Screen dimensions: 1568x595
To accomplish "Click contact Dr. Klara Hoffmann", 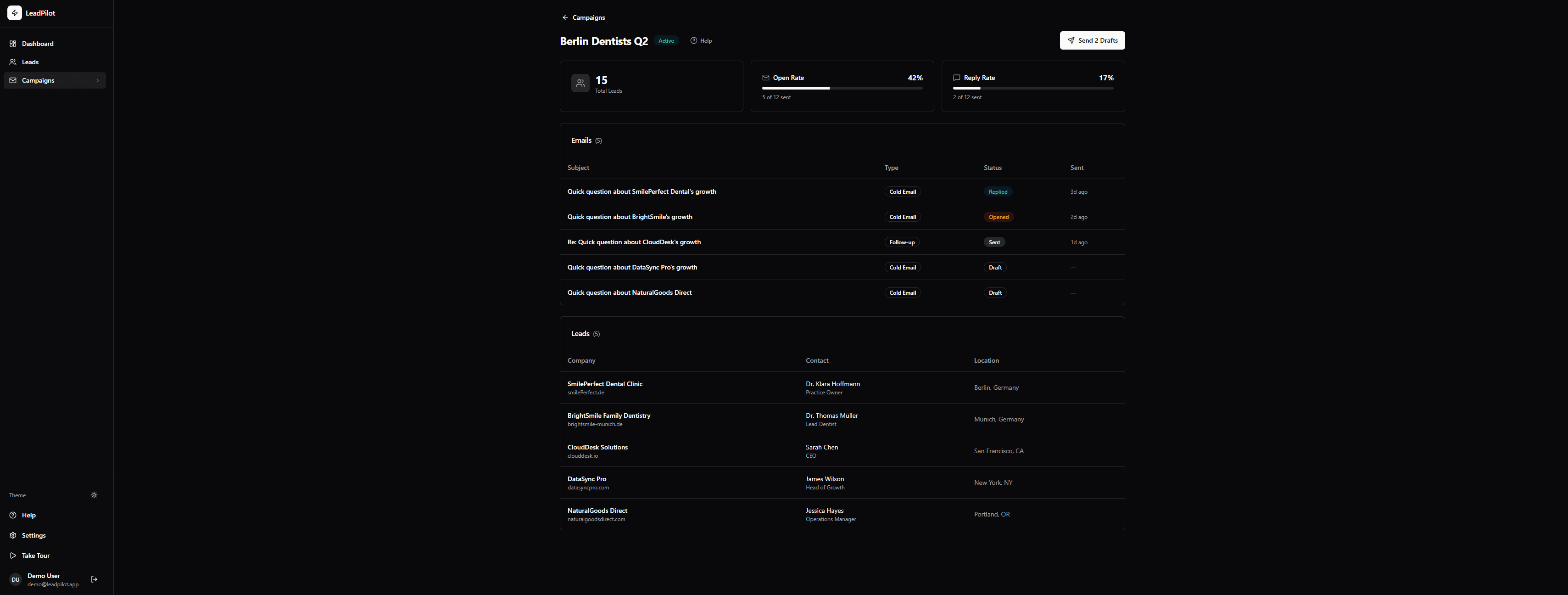I will [833, 384].
